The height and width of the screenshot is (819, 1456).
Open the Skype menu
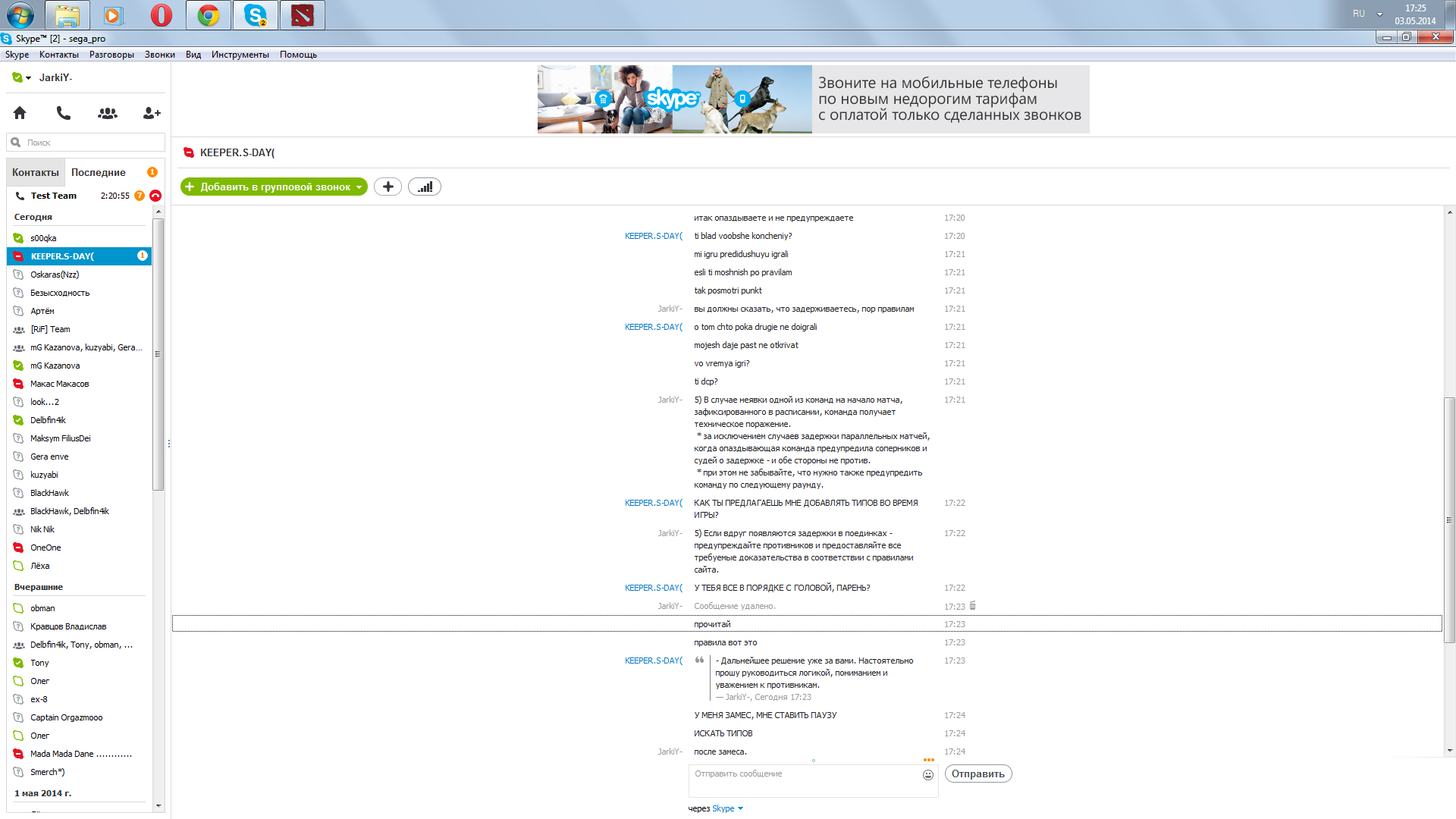[17, 55]
